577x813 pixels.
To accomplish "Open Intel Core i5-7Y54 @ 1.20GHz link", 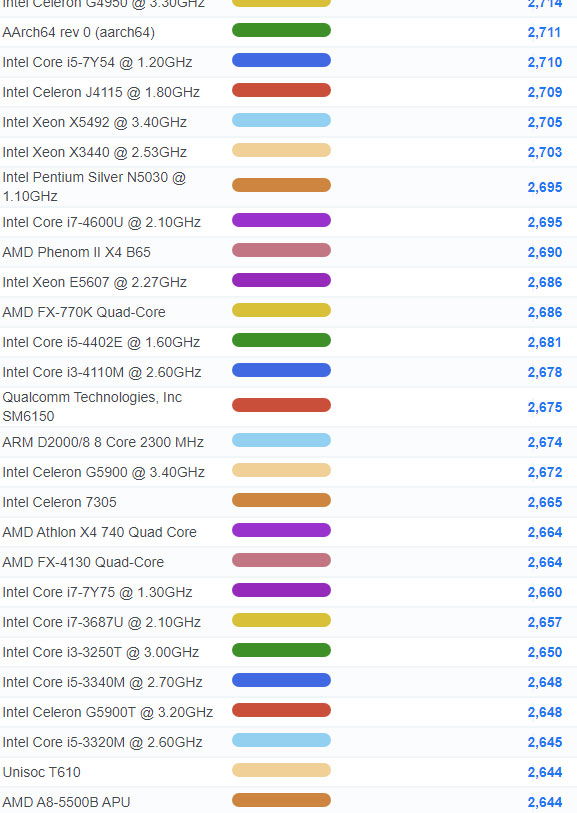I will (x=97, y=62).
